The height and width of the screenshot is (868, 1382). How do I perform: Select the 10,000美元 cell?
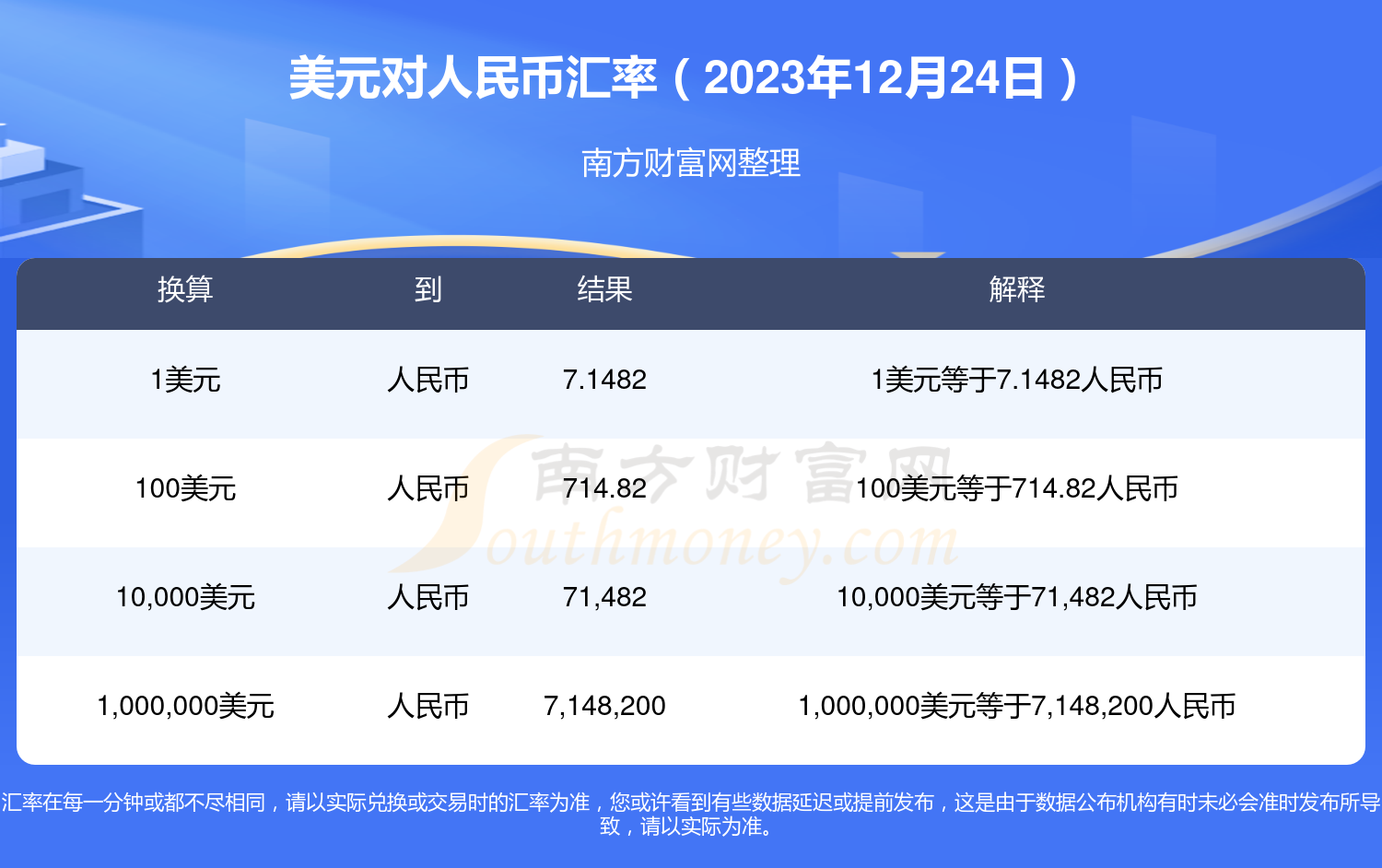(x=185, y=597)
